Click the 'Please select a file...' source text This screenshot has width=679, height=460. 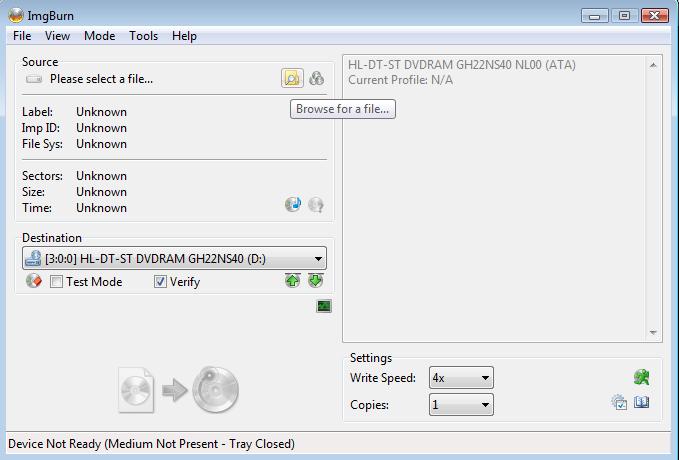[101, 79]
